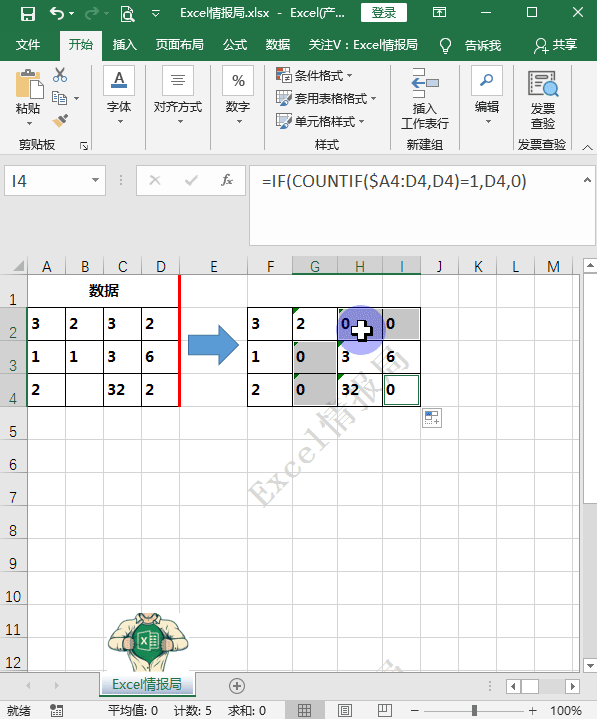Click the 数据 merged header cell

[104, 291]
